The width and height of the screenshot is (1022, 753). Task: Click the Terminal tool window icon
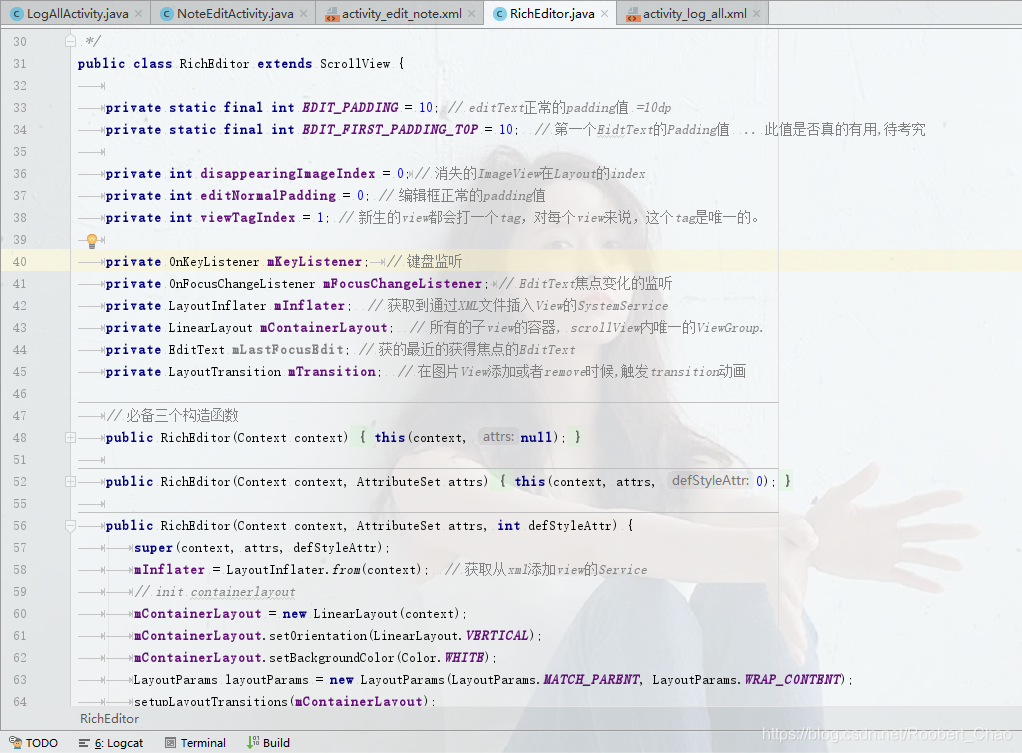pyautogui.click(x=169, y=742)
